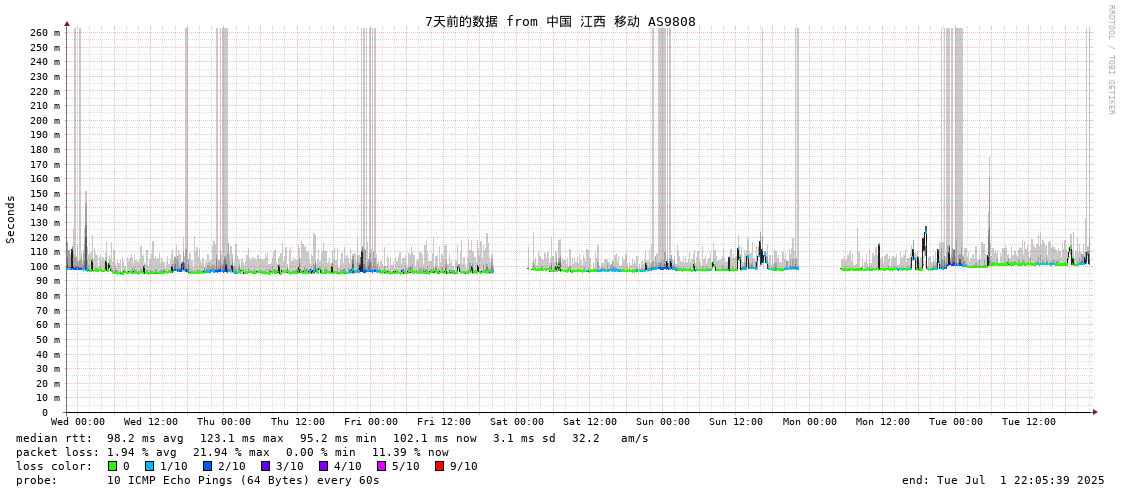Viewport: 1121px width, 494px height.
Task: Click the '260 m' y-axis tick label
Action: pos(46,33)
